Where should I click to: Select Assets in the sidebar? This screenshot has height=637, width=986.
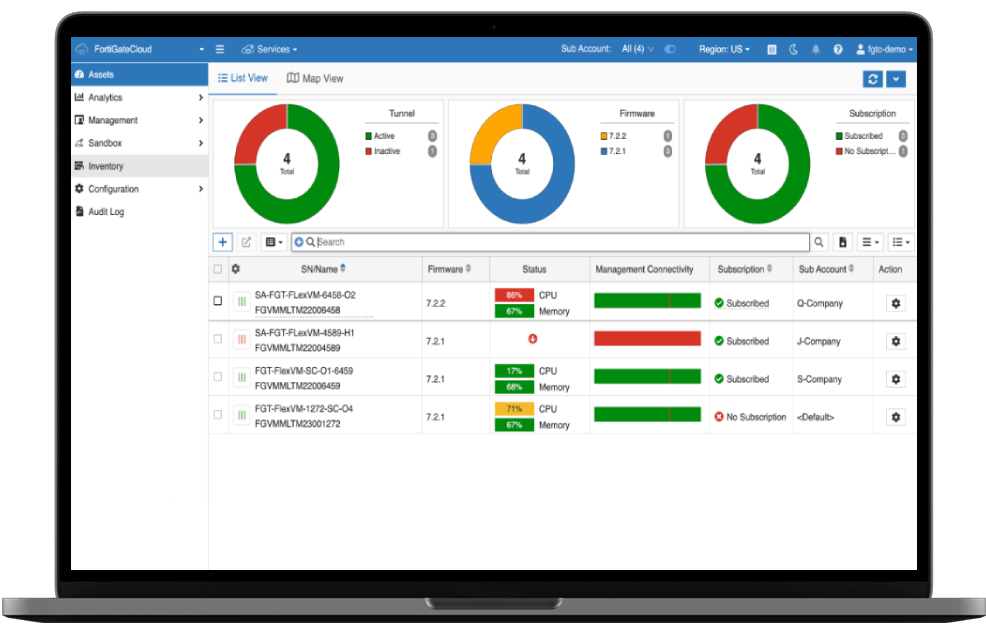[140, 74]
